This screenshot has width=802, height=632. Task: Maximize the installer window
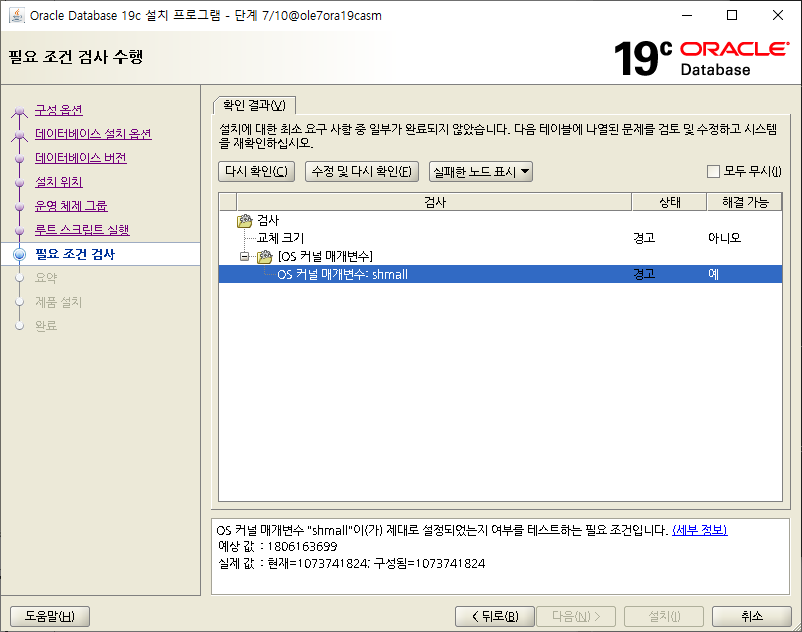(x=732, y=15)
